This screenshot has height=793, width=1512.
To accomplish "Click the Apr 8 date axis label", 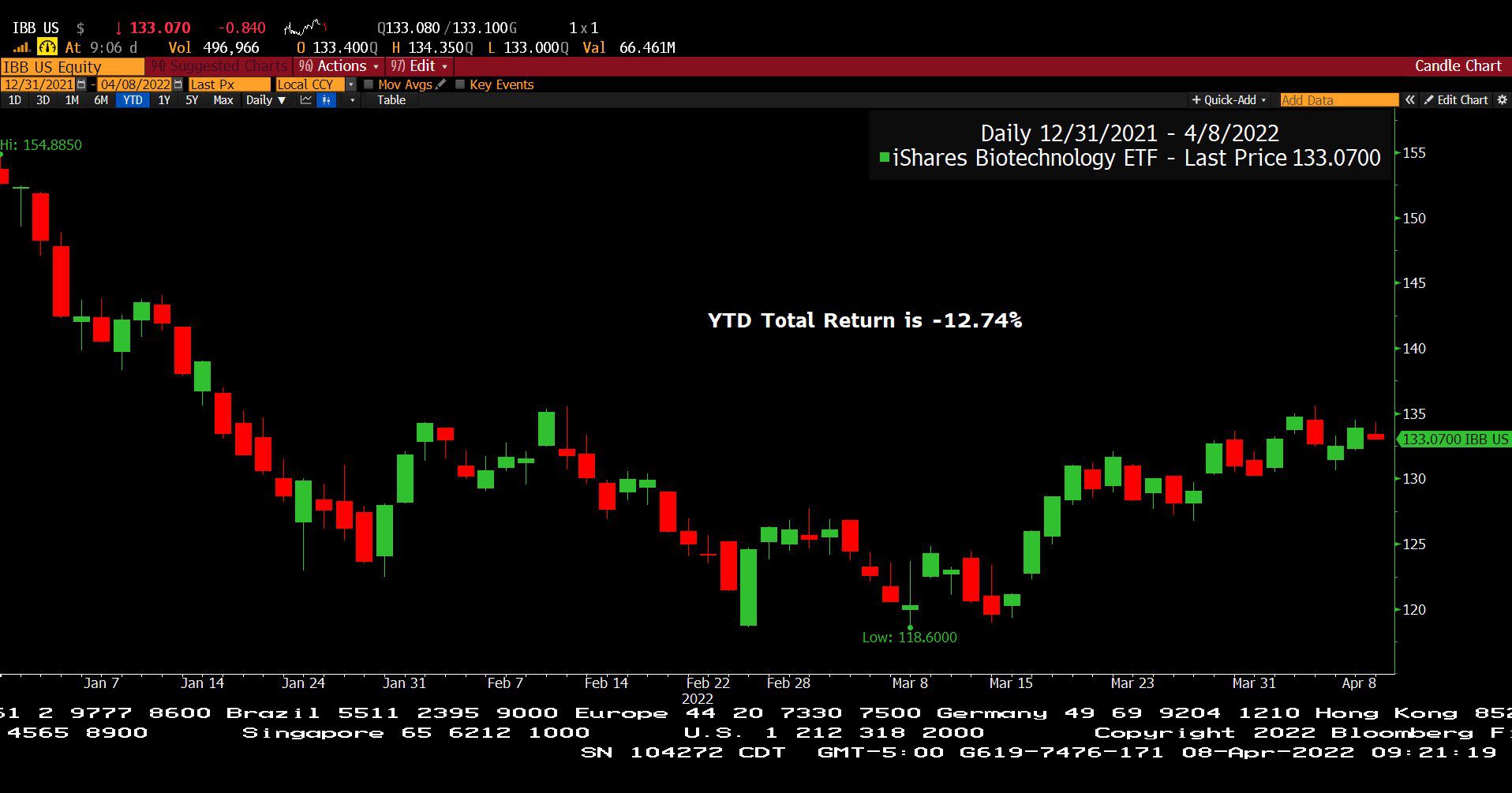I will tap(1359, 683).
